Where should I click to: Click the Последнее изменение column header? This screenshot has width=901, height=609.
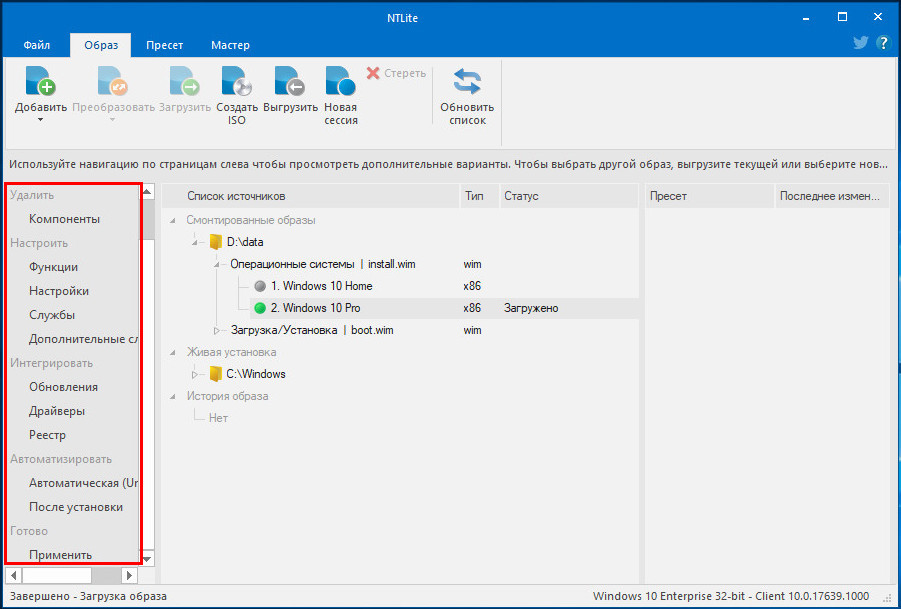[x=832, y=196]
